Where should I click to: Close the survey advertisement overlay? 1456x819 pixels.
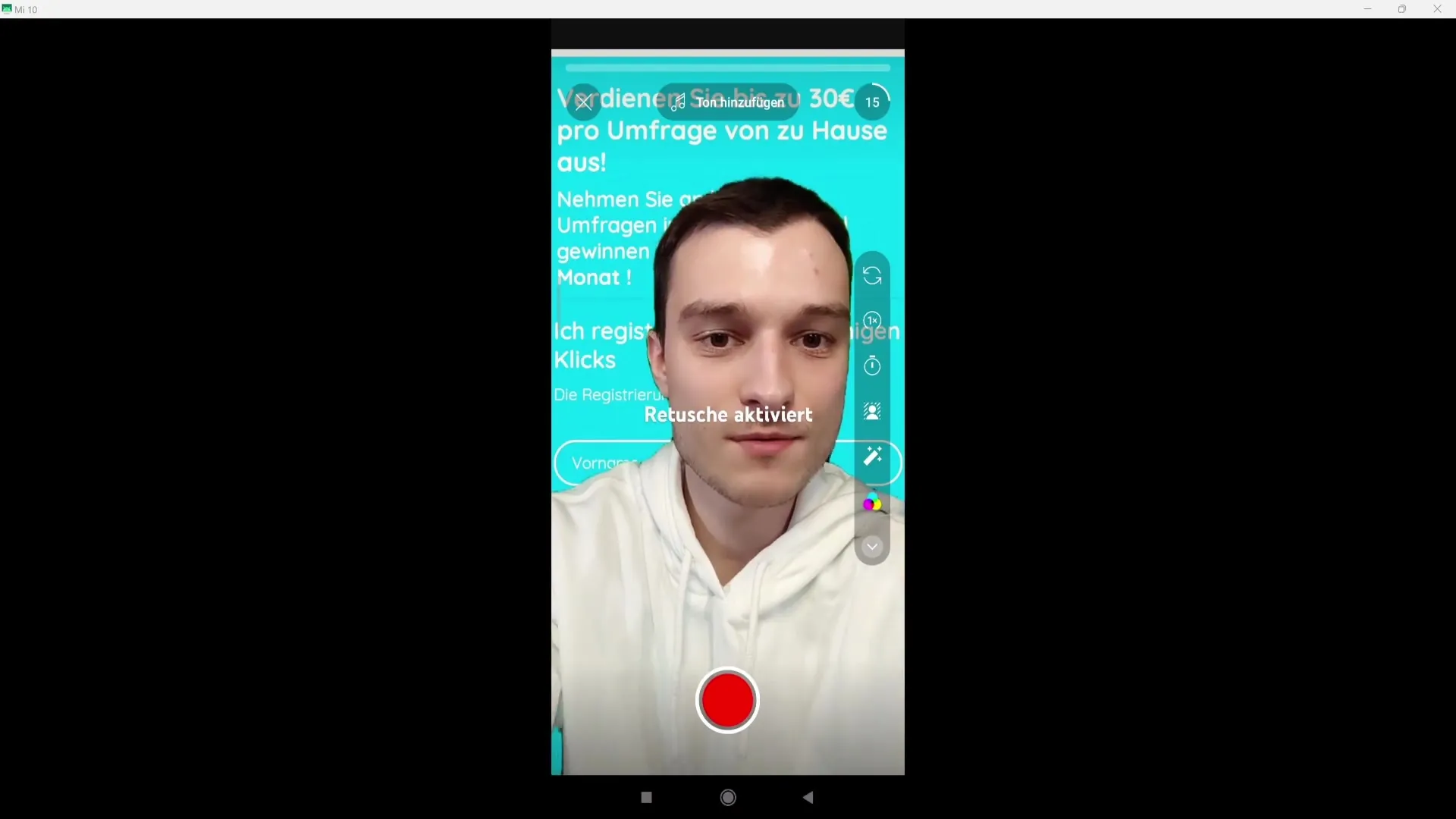[583, 102]
